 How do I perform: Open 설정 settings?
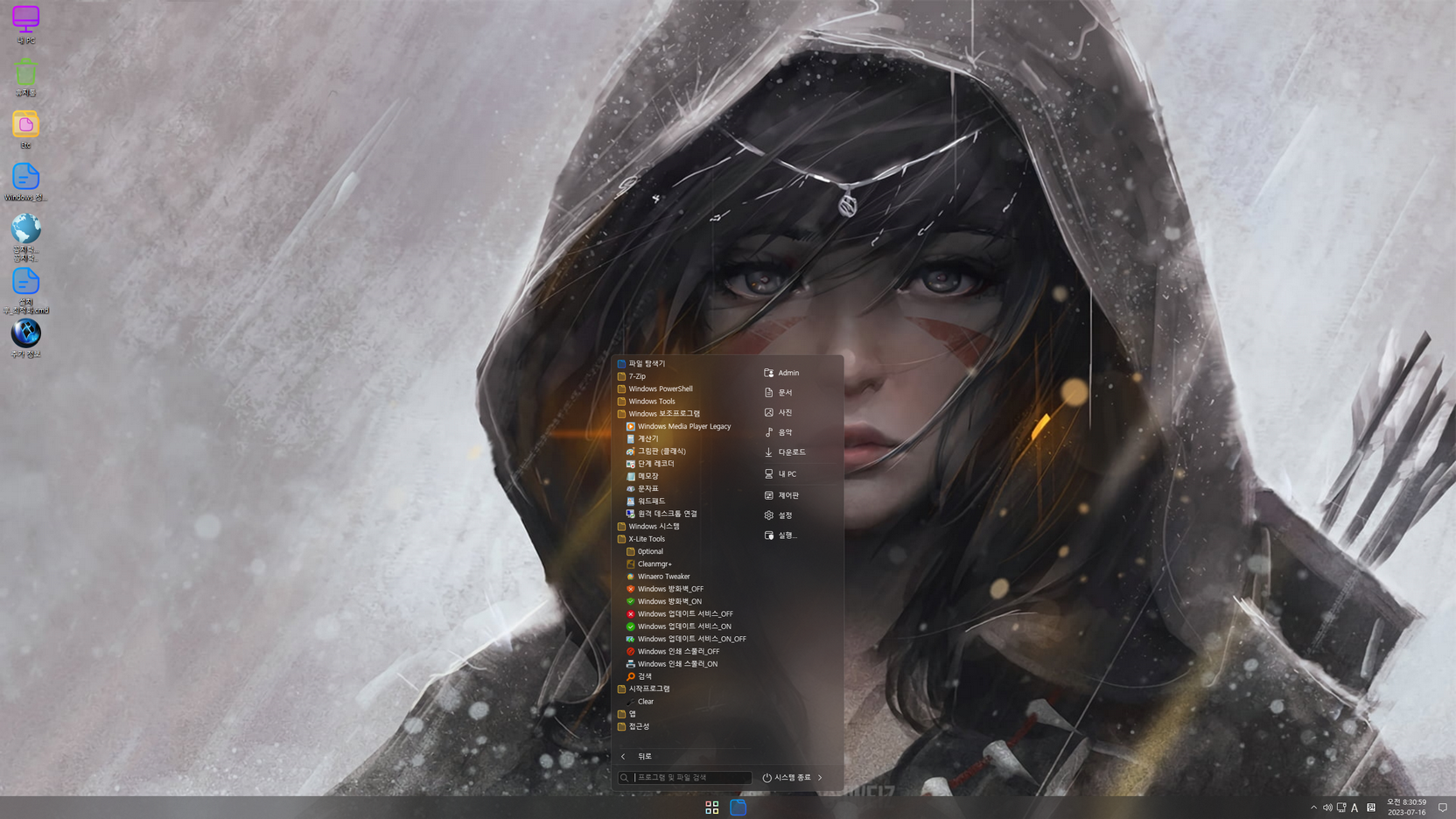778,515
